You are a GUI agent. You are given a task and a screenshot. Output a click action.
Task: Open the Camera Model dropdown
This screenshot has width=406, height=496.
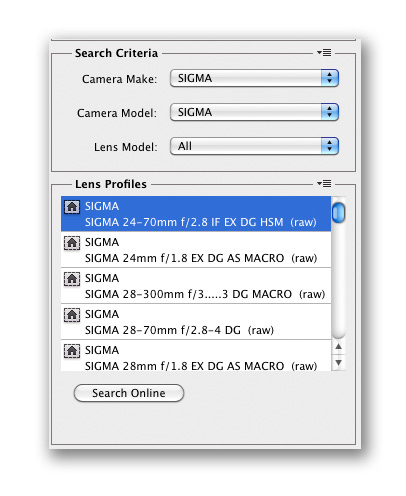[254, 112]
